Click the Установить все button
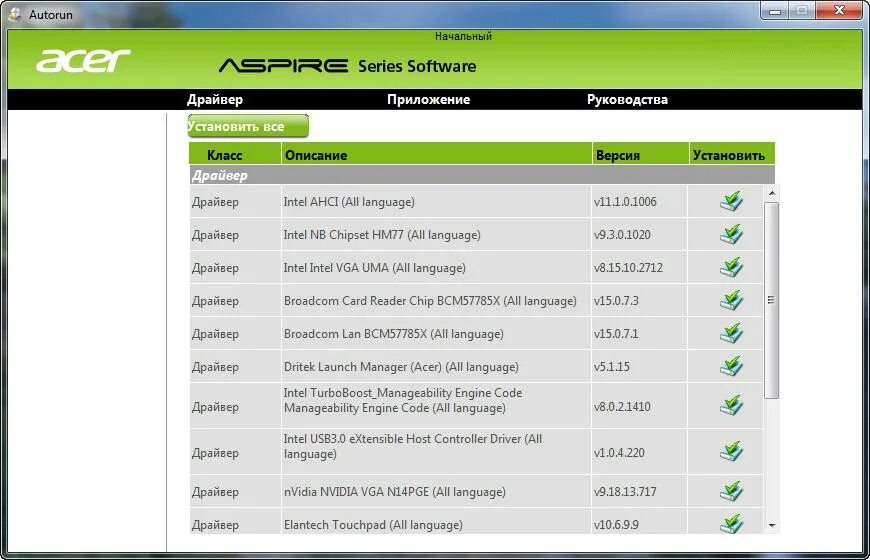This screenshot has width=870, height=560. tap(248, 126)
